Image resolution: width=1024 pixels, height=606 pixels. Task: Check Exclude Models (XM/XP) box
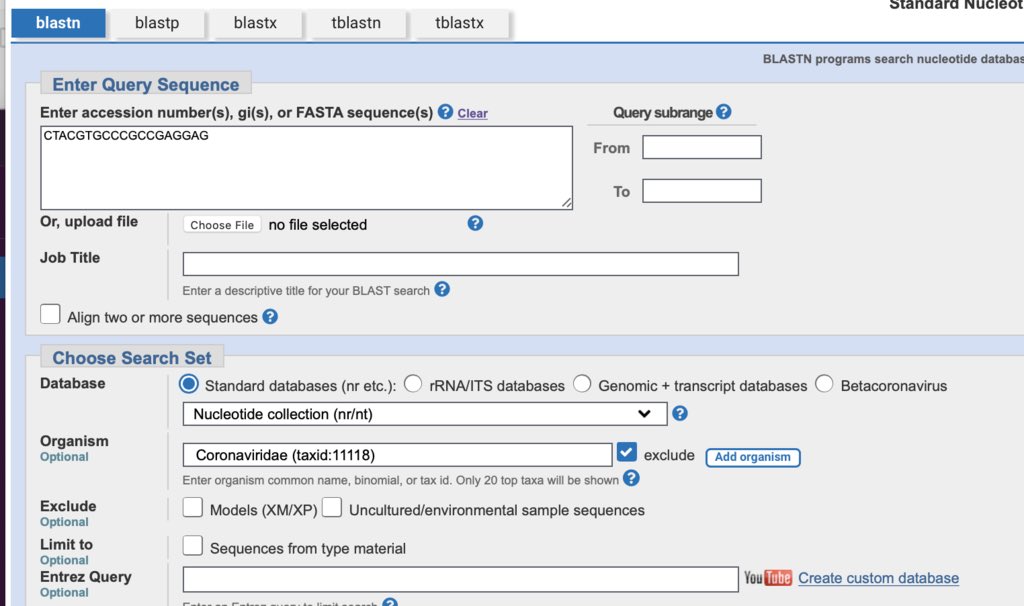[x=193, y=507]
